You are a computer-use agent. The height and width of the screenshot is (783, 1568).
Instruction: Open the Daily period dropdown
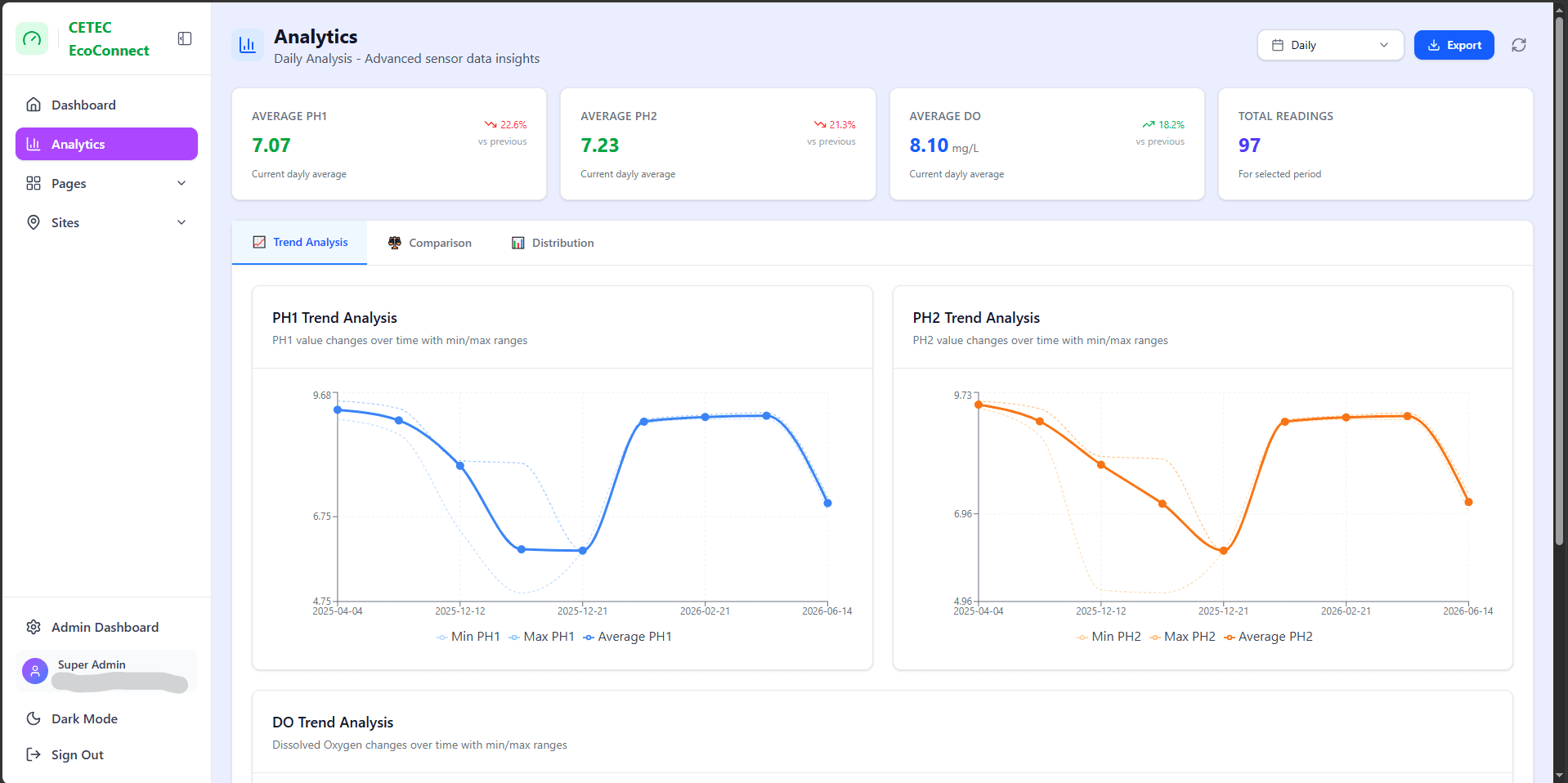[1330, 45]
